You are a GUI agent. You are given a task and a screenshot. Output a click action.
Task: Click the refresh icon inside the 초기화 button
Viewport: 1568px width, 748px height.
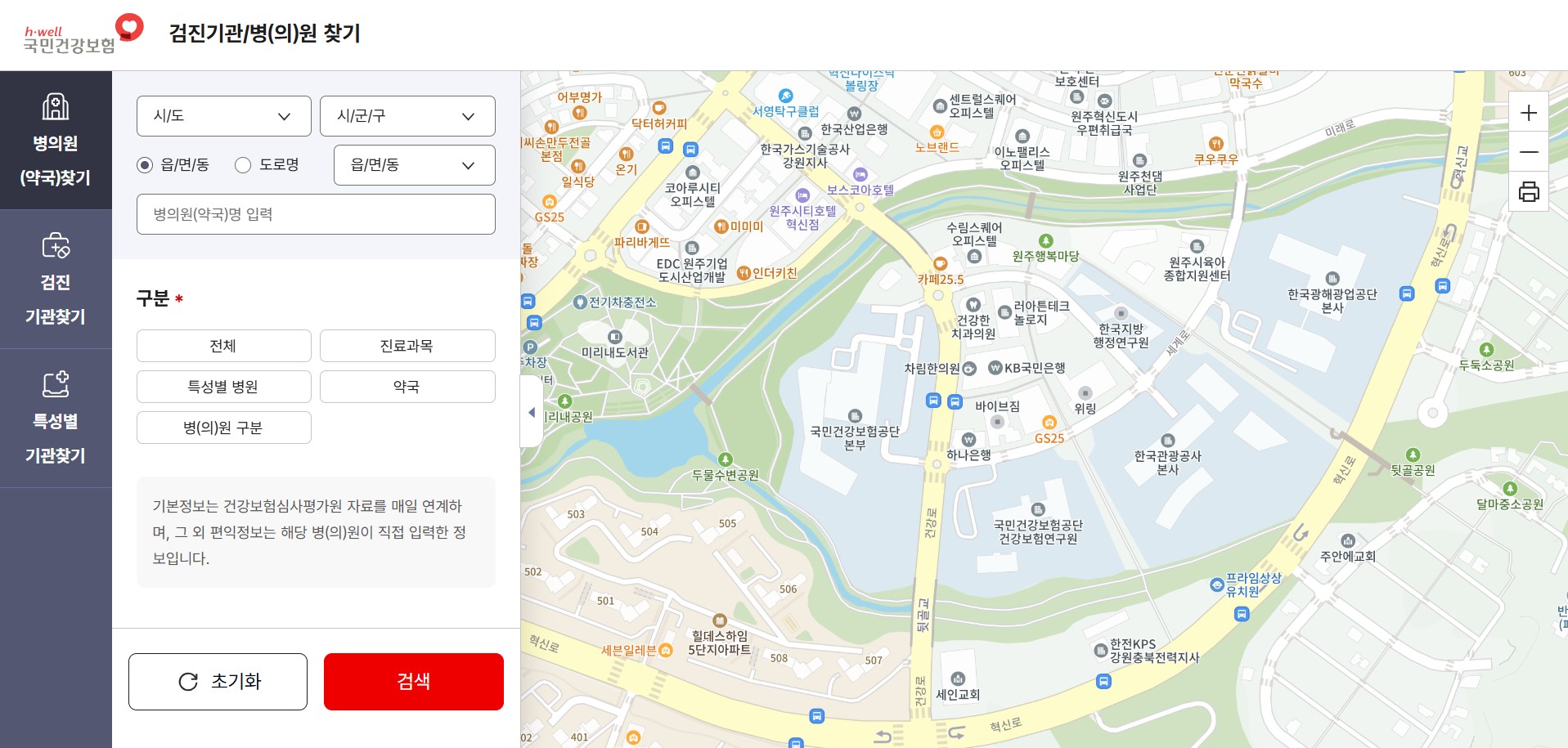click(x=189, y=681)
